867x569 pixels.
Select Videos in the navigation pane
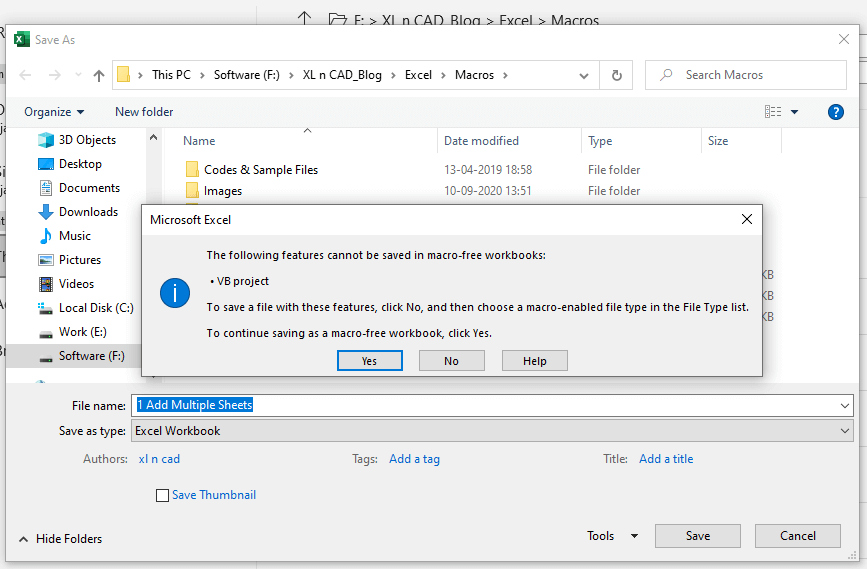(x=66, y=284)
